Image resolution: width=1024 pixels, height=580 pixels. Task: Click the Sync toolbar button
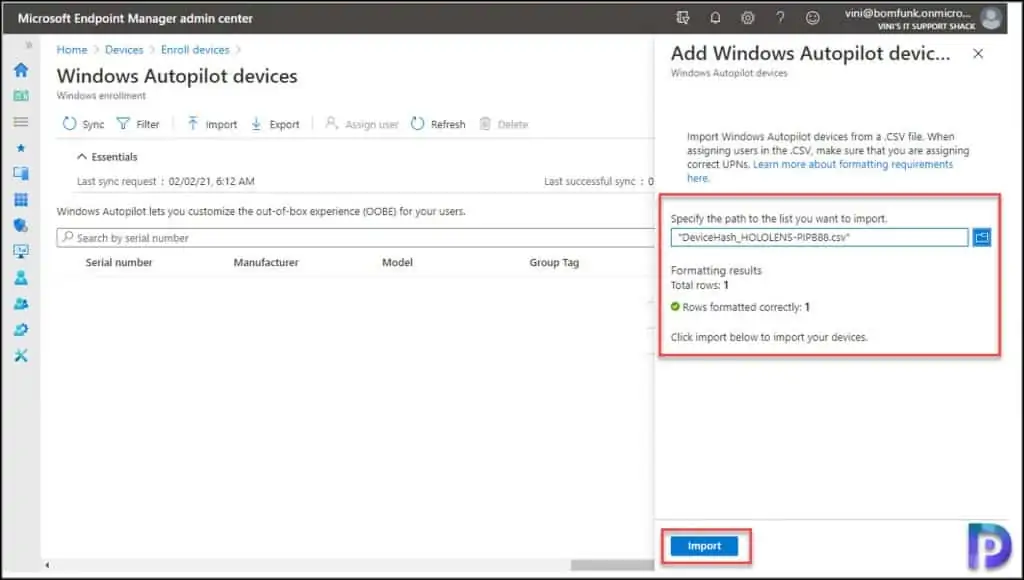(x=83, y=123)
